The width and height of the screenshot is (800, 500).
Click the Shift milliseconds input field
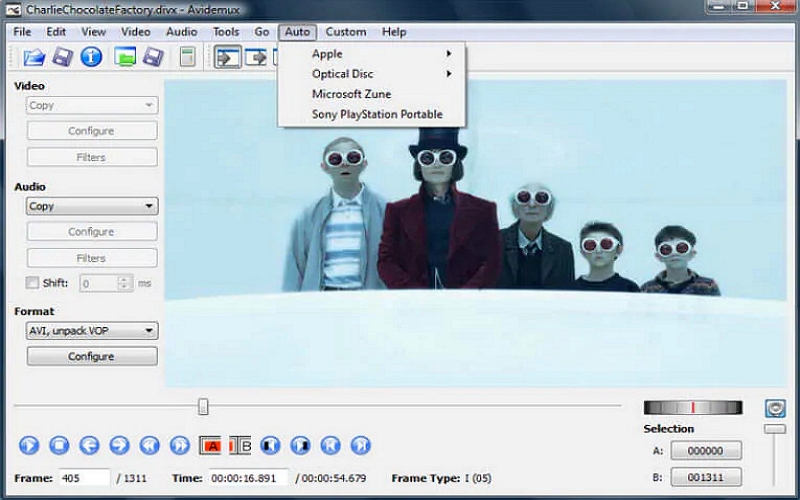coord(100,283)
